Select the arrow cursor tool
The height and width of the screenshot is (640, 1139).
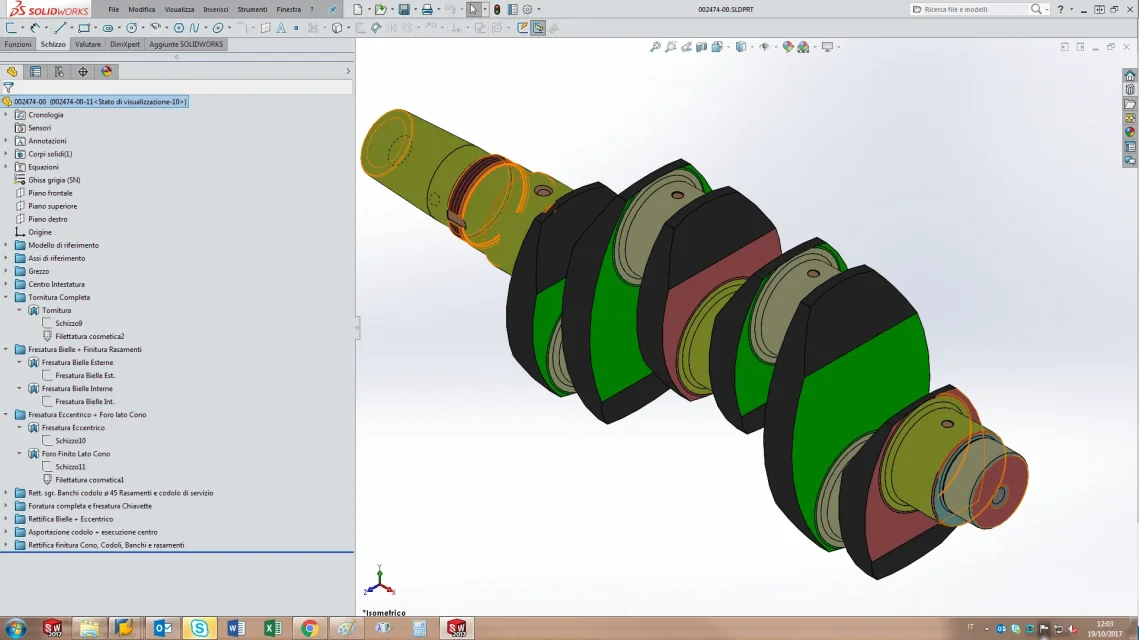[x=473, y=9]
